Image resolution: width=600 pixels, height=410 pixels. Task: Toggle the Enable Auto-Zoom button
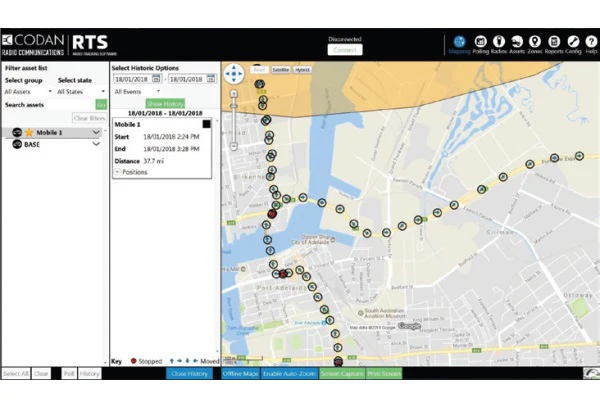[289, 373]
